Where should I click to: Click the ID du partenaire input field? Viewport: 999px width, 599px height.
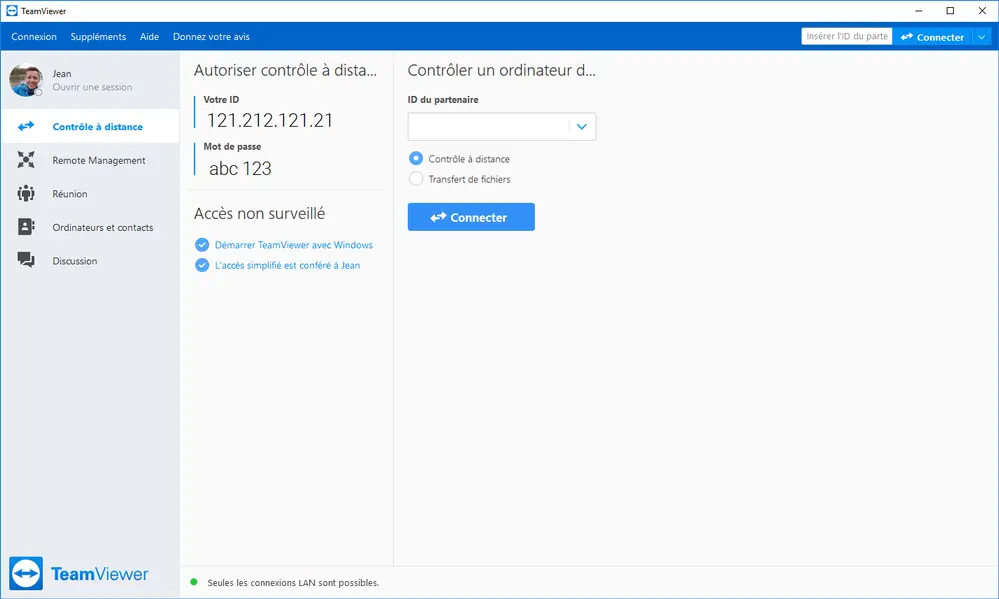[488, 126]
